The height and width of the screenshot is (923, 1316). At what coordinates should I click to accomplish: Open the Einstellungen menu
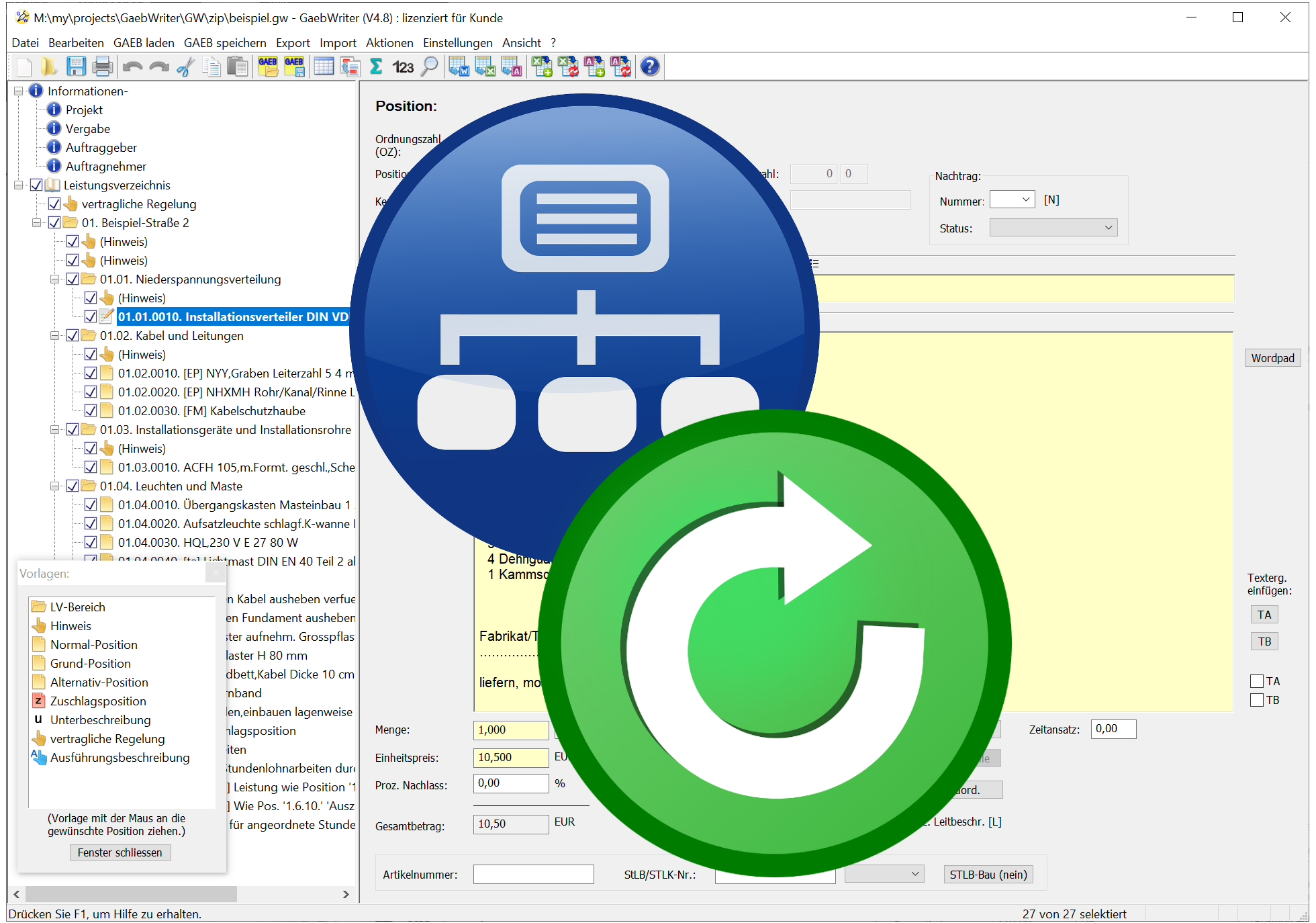pos(457,43)
